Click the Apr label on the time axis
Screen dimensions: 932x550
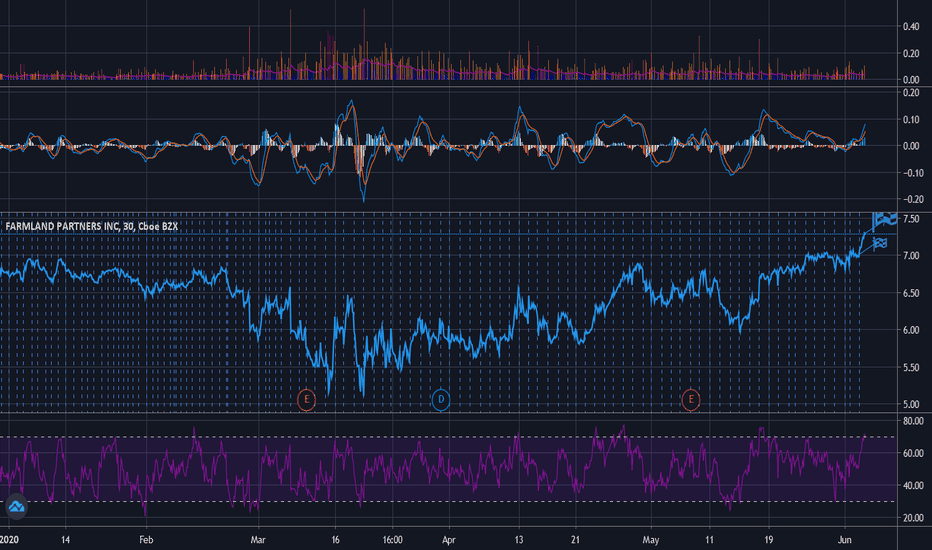(x=449, y=540)
